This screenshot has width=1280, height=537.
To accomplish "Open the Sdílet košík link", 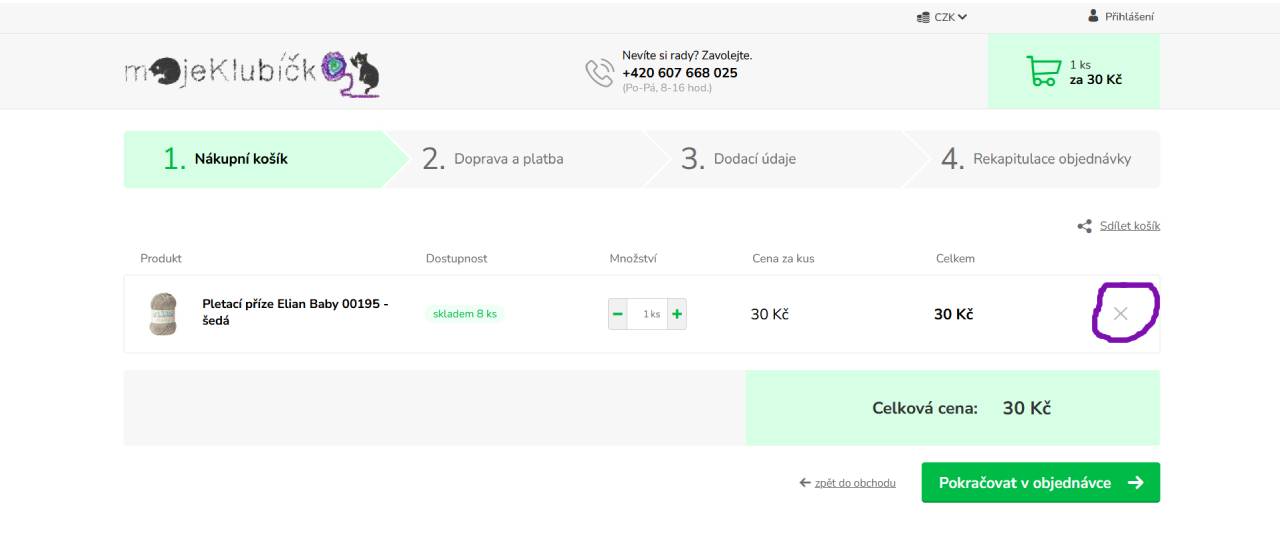I will click(1130, 226).
